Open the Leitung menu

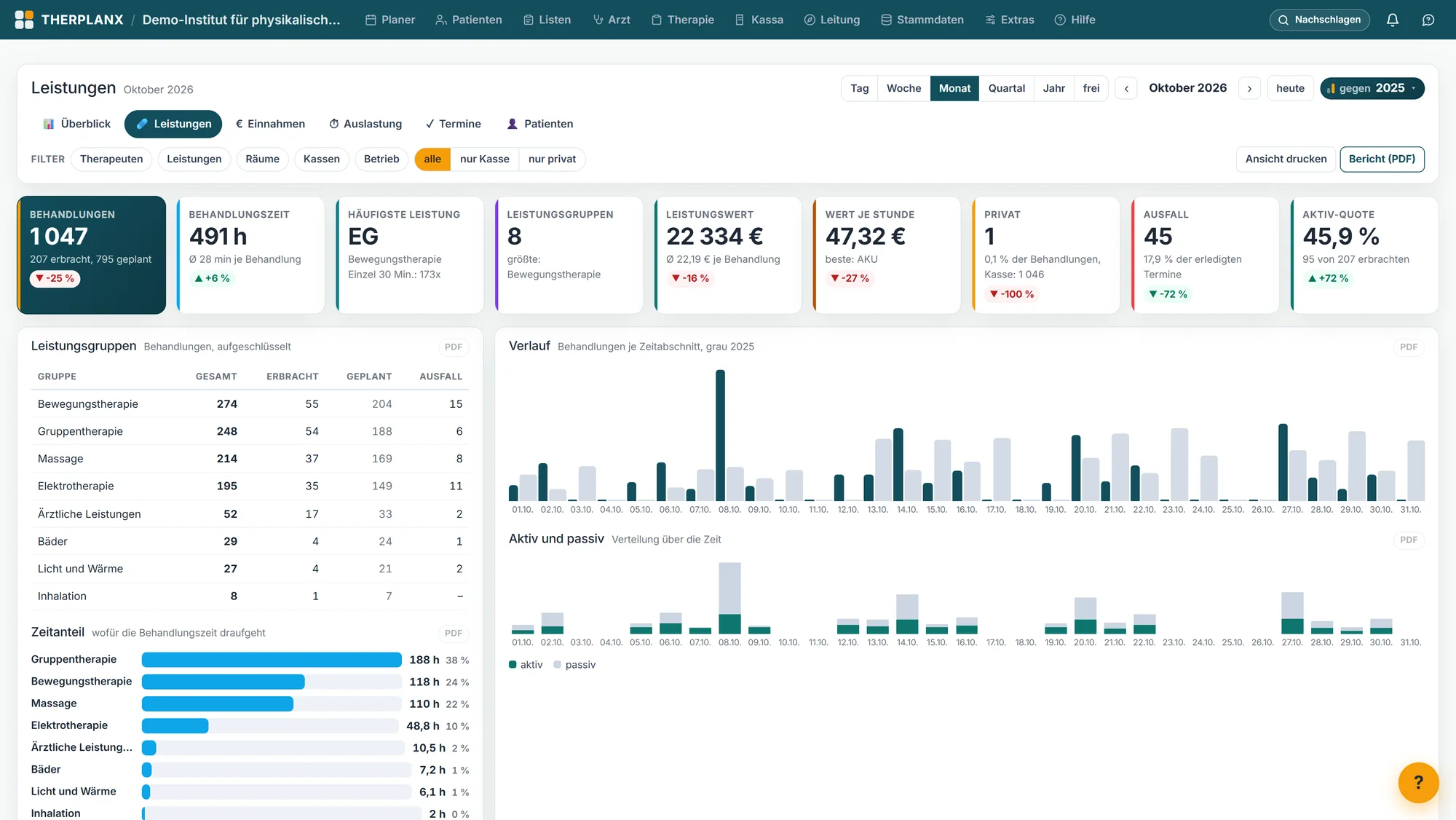click(832, 20)
